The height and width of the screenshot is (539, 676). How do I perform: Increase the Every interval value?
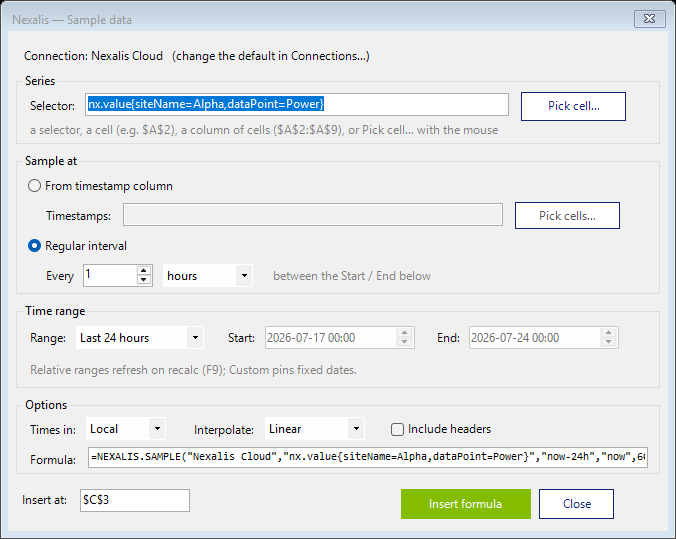coord(144,271)
